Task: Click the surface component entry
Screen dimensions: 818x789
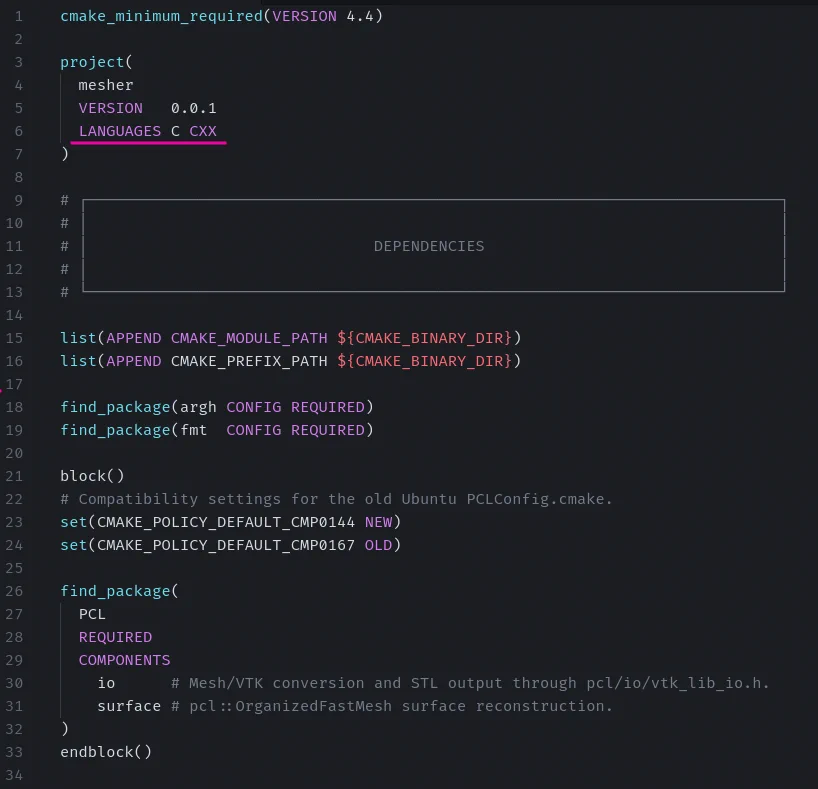Action: (x=129, y=706)
